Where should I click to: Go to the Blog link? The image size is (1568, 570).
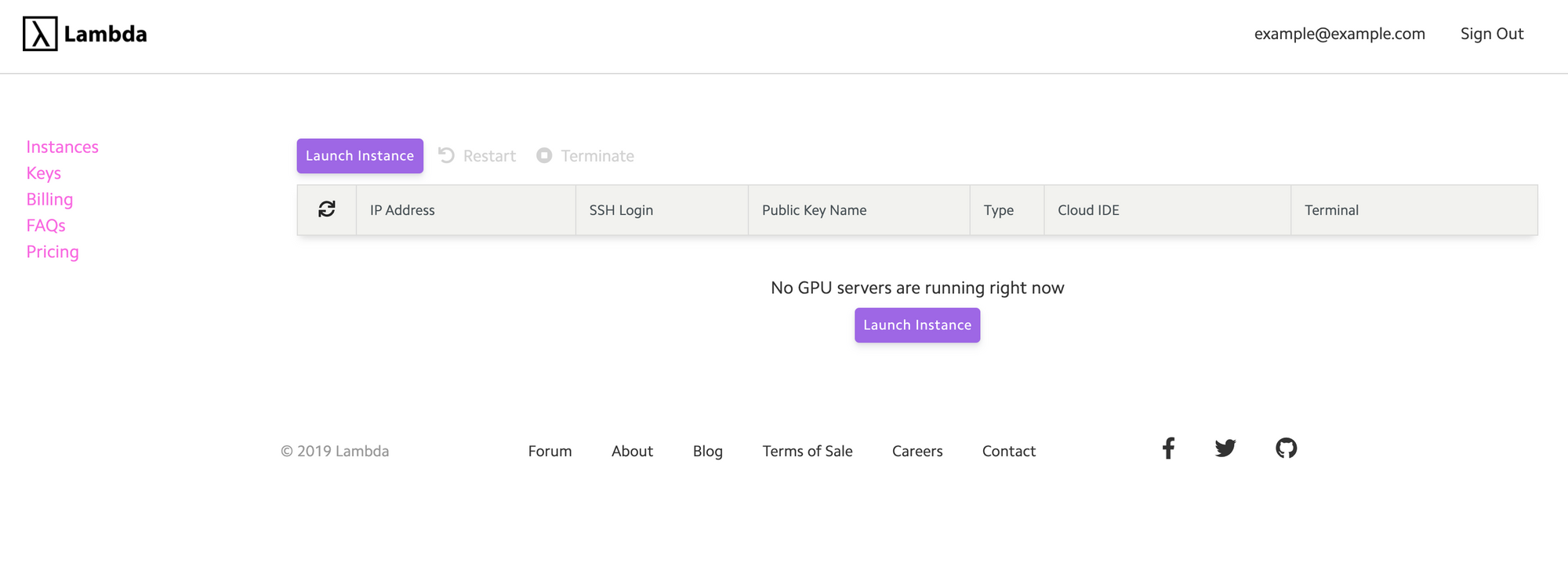pos(708,451)
